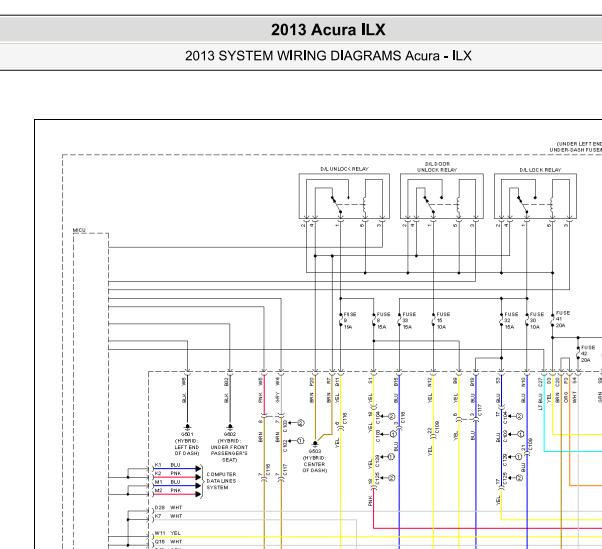Click the D/L UNLOCK RELAY switch contact symbol
The height and width of the screenshot is (549, 602).
[x=336, y=205]
